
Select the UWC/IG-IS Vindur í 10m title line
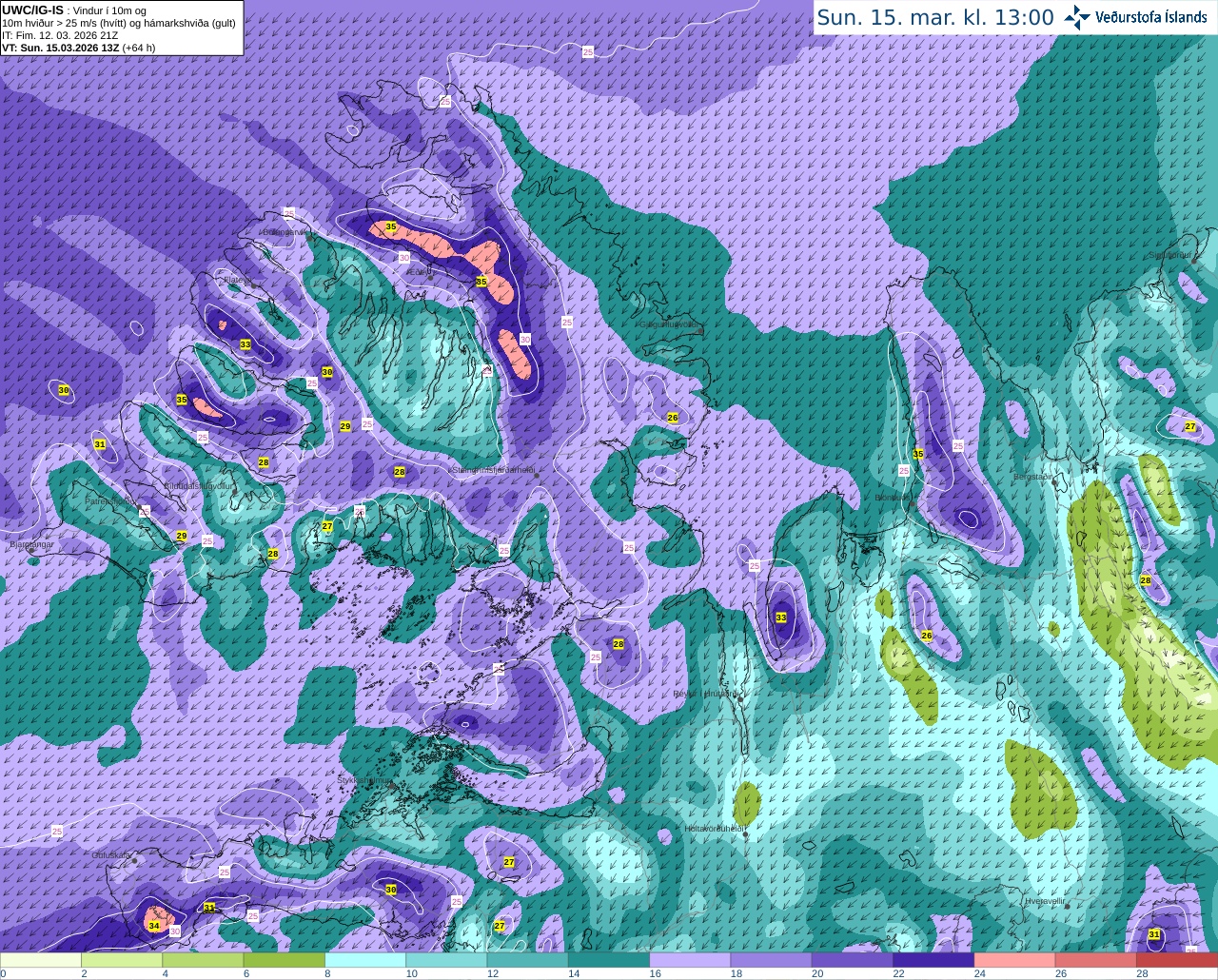73,10
